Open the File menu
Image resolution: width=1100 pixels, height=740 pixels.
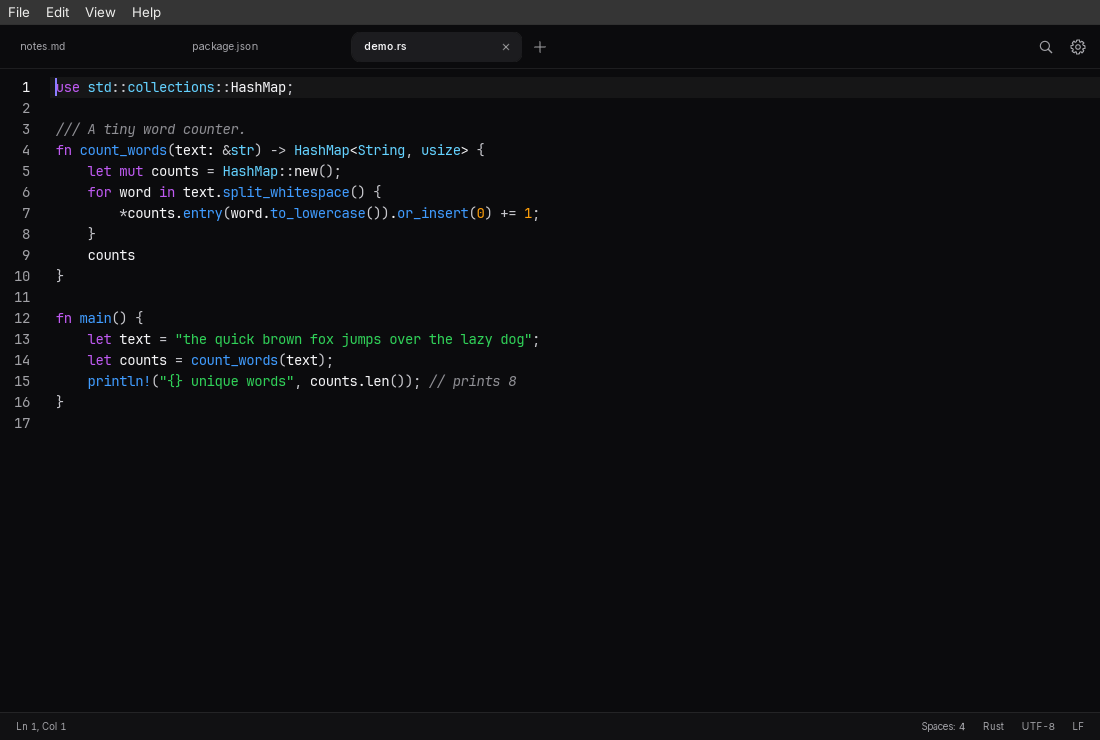pos(19,13)
